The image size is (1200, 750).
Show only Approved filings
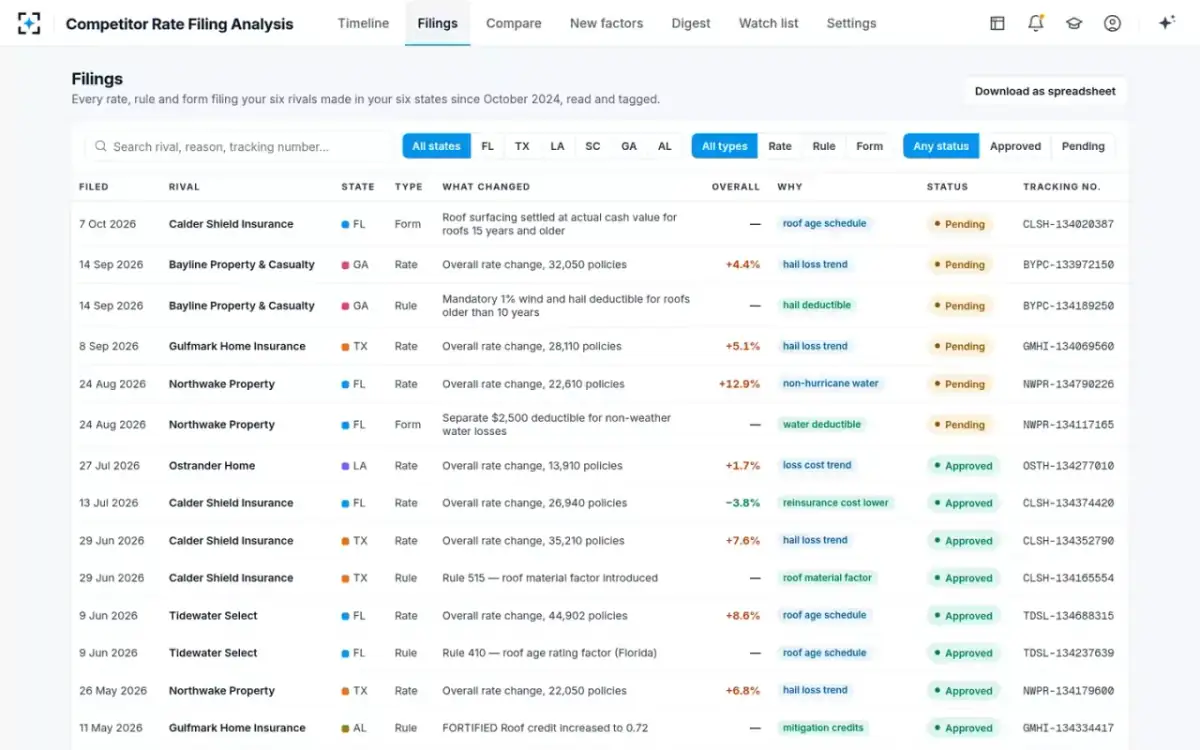pos(1015,146)
